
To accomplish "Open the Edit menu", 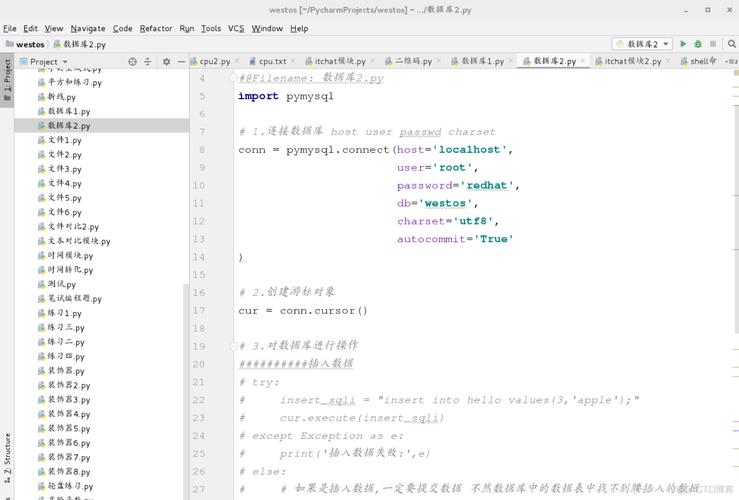I will click(31, 28).
